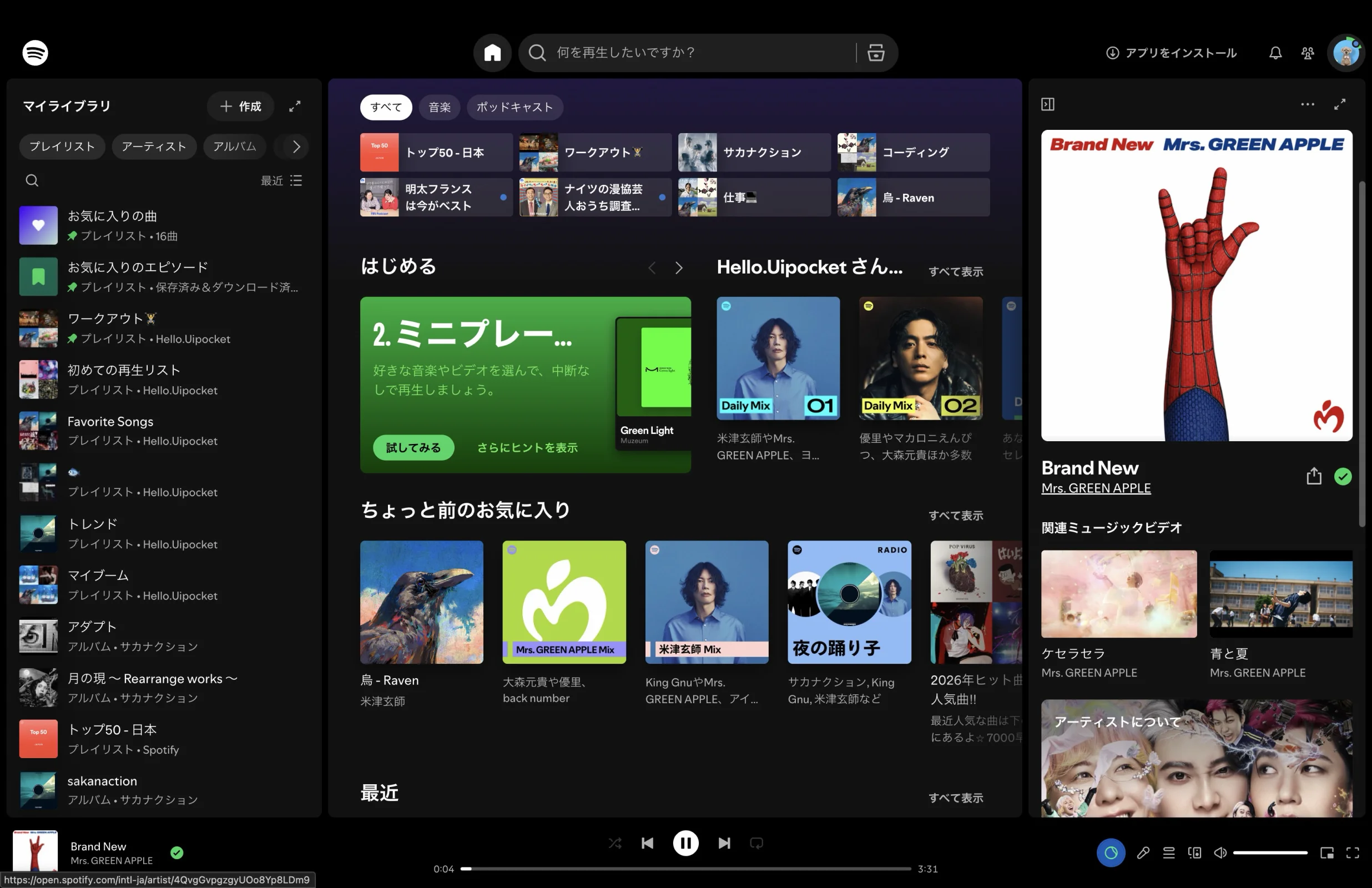The width and height of the screenshot is (1372, 888).
Task: Expand Now Playing view to fullscreen
Action: [x=1340, y=104]
